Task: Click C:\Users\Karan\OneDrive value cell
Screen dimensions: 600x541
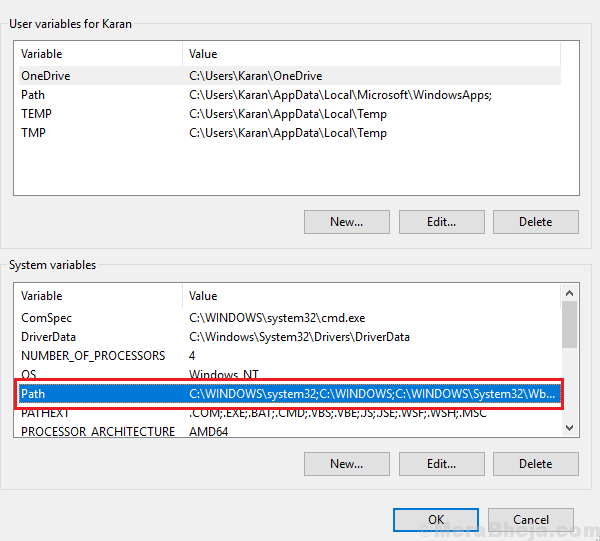Action: point(256,76)
